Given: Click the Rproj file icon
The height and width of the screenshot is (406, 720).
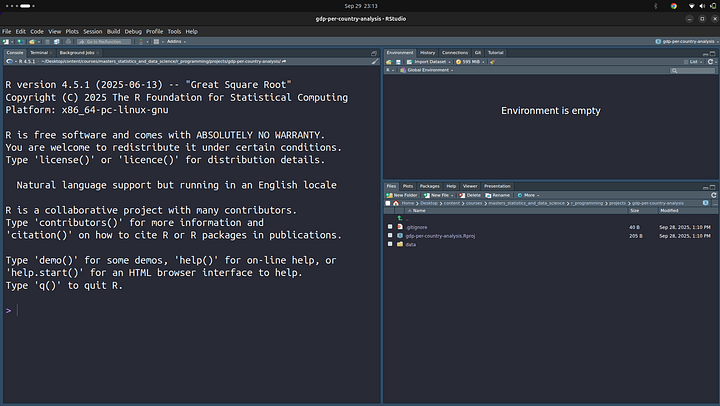Looking at the screenshot, I should click(x=400, y=236).
